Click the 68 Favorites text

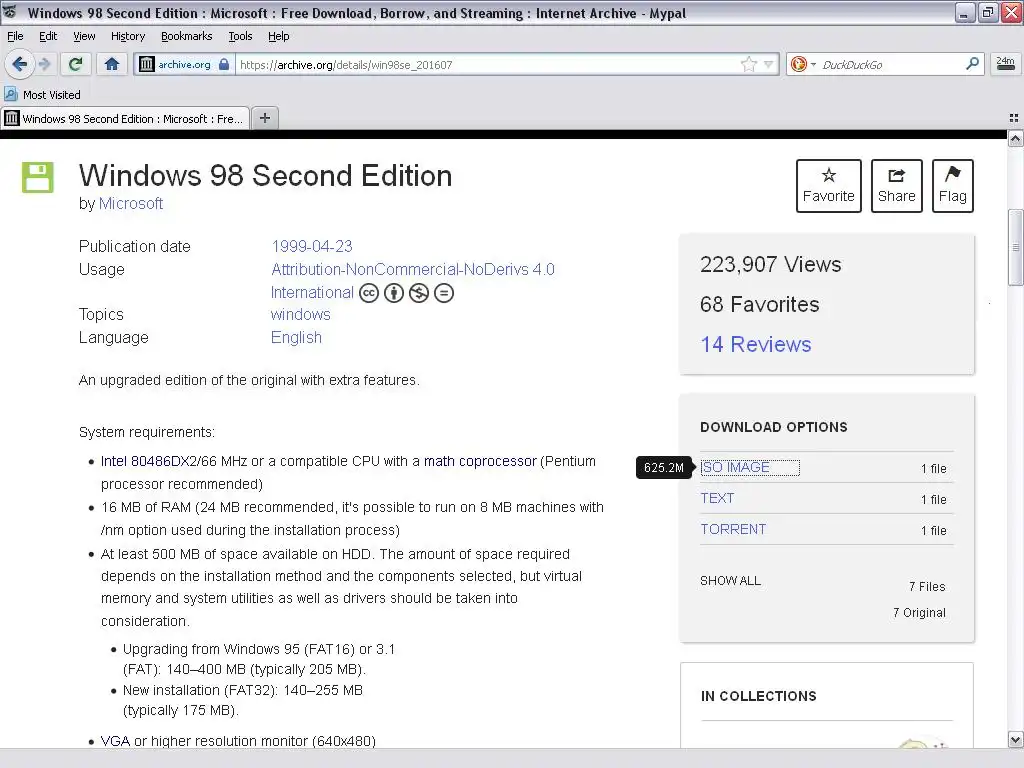[760, 304]
